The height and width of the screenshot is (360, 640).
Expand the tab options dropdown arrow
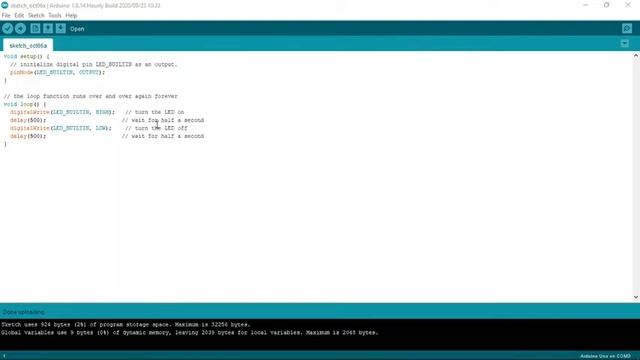(x=624, y=44)
